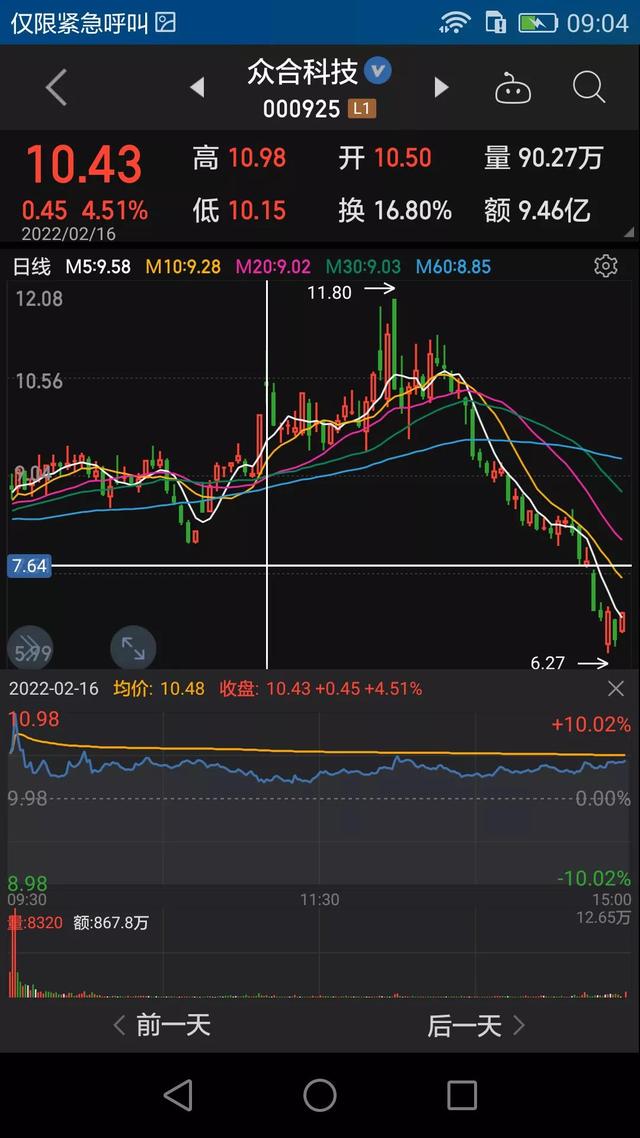
Task: Tap the 10.56 price axis label
Action: [x=39, y=381]
